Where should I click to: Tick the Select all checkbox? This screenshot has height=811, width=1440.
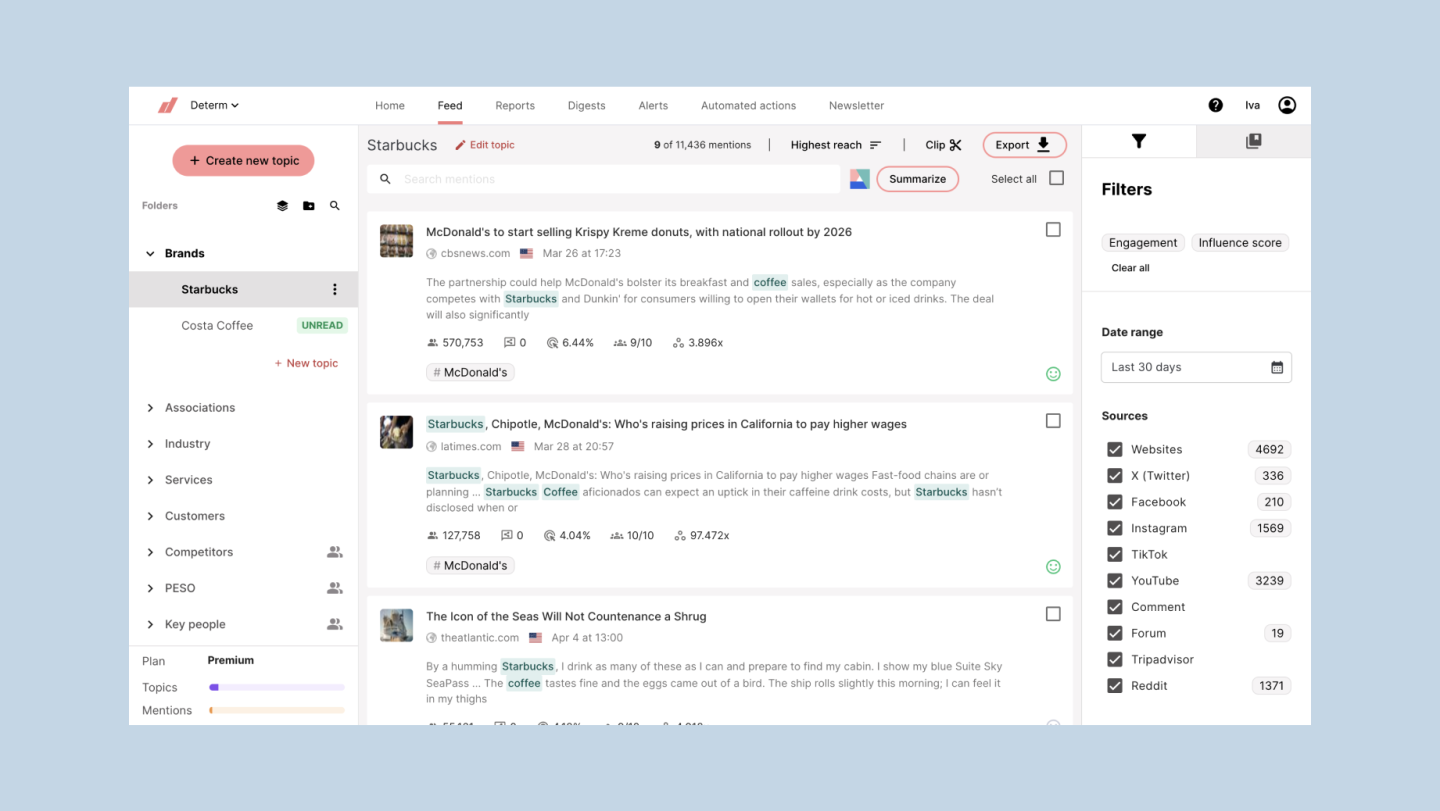1057,178
